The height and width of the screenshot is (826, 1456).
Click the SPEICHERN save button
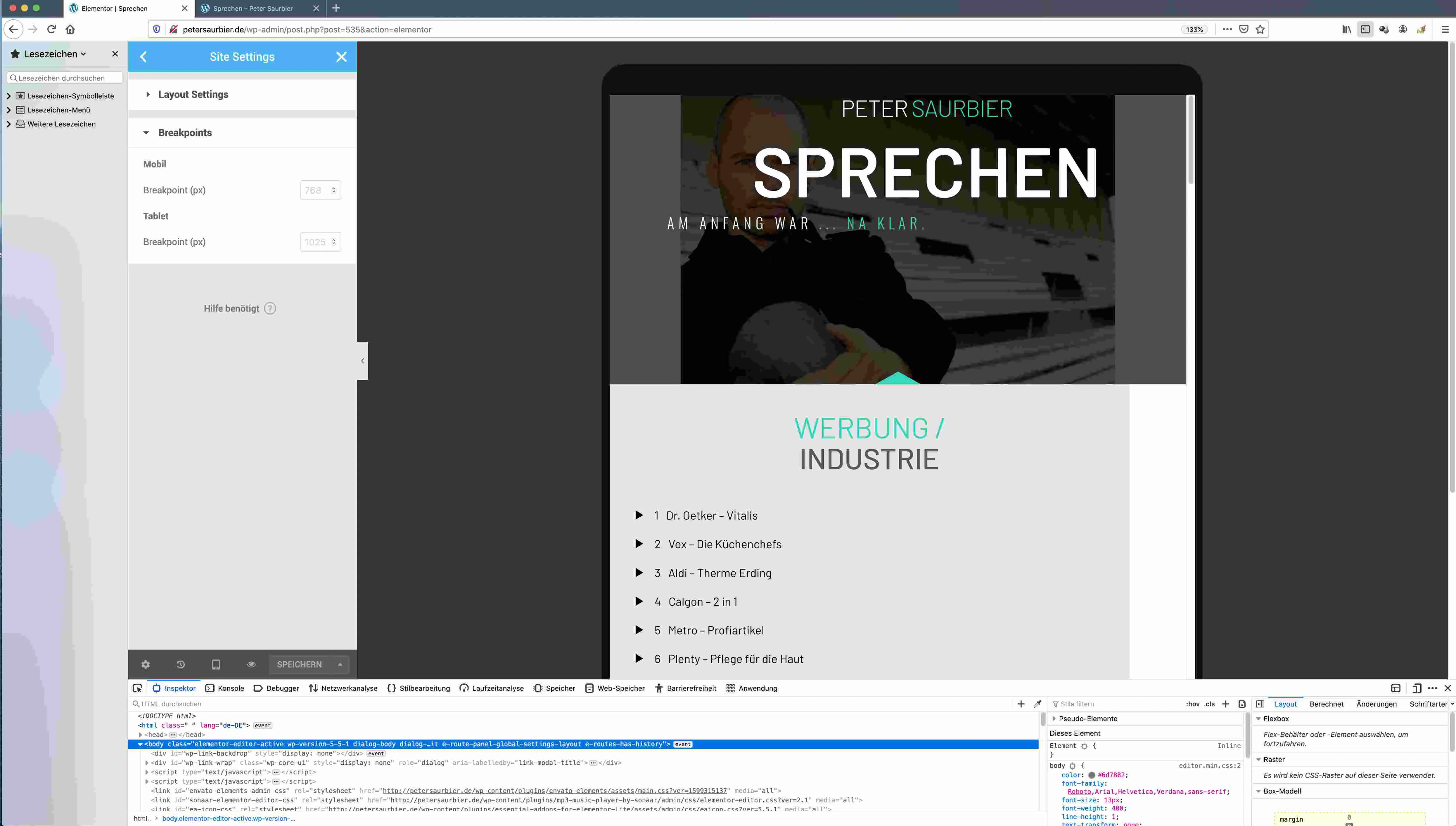[x=299, y=664]
